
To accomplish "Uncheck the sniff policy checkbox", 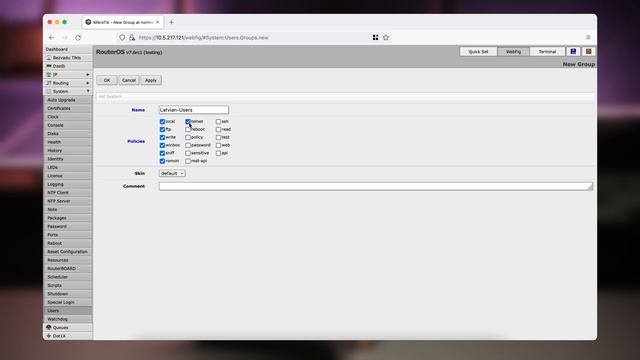I will point(162,153).
